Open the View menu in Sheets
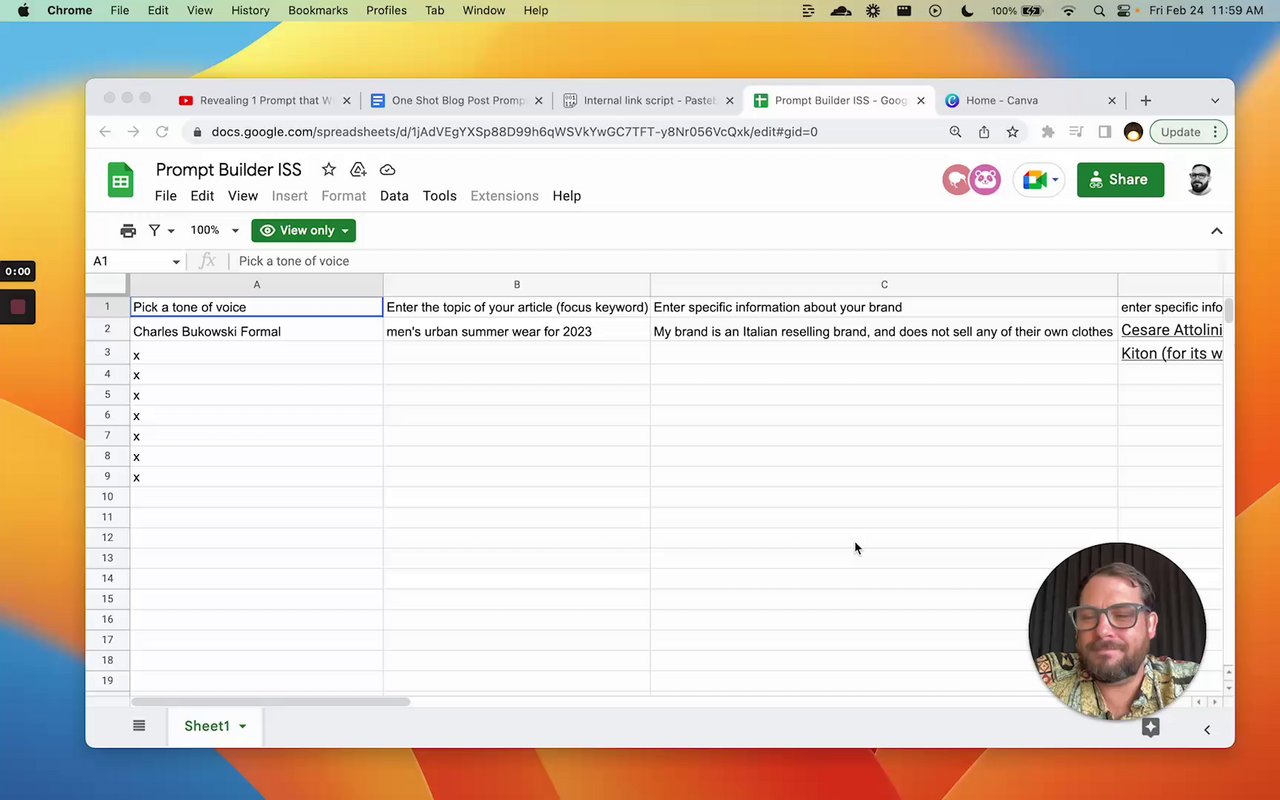This screenshot has width=1280, height=800. pos(243,196)
